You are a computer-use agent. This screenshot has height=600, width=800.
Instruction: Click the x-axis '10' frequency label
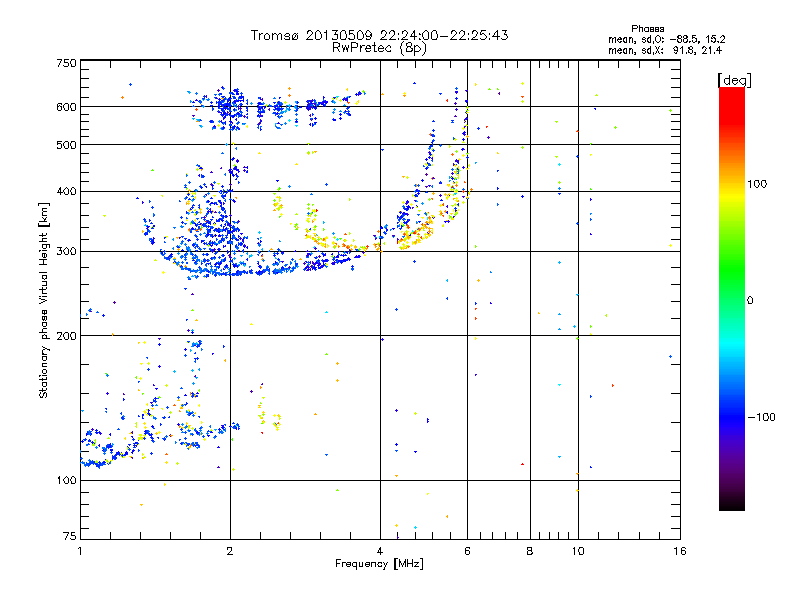[578, 551]
